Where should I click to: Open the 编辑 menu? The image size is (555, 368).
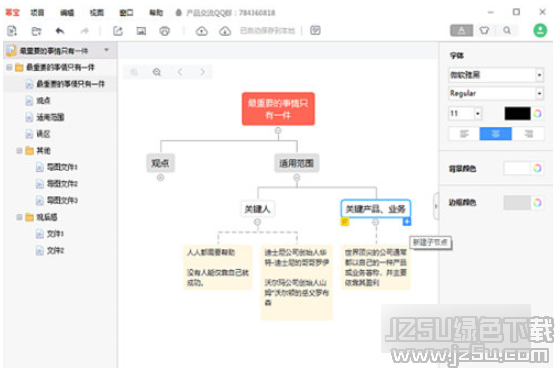click(67, 13)
